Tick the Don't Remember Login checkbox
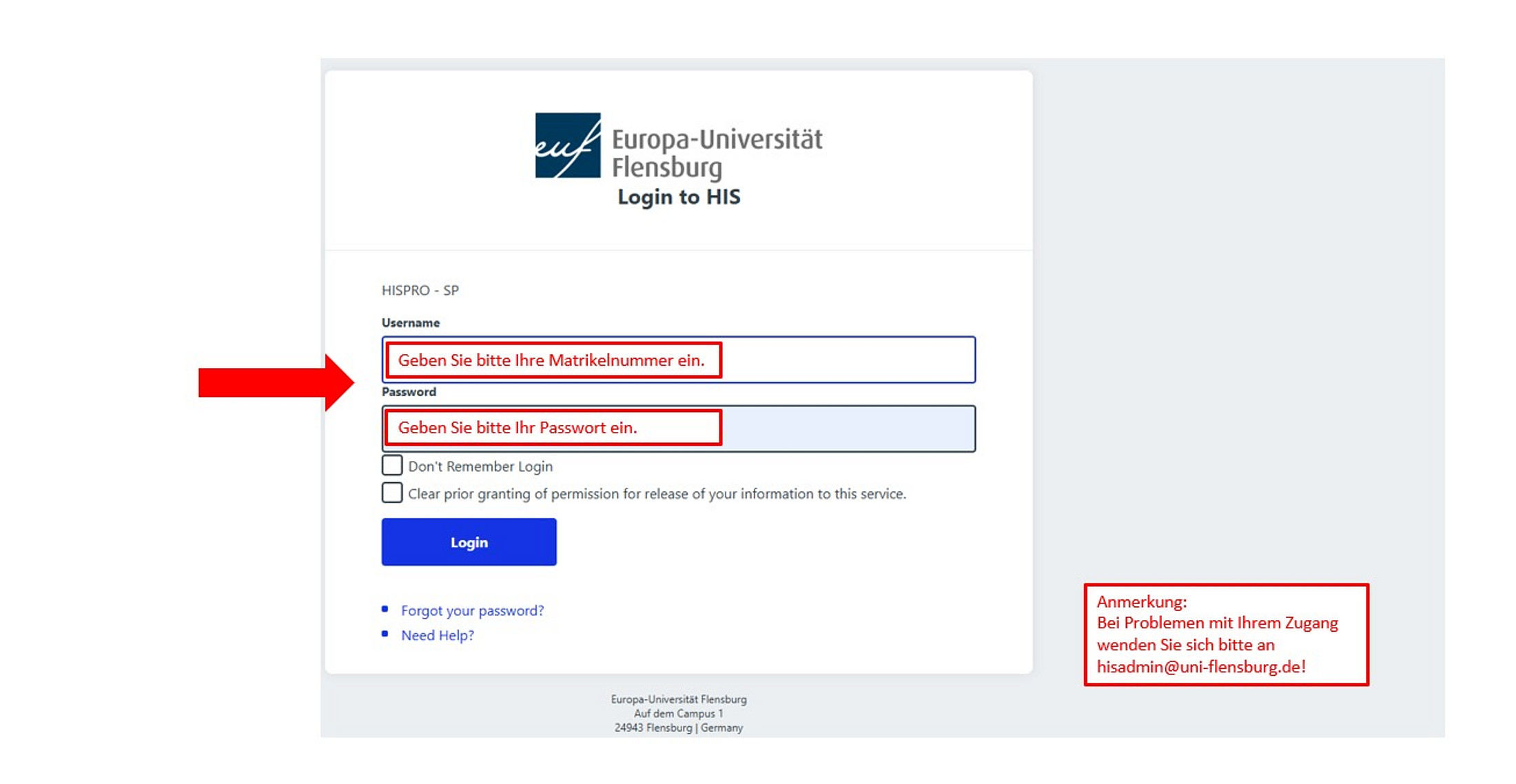The image size is (1516, 784). [x=392, y=465]
